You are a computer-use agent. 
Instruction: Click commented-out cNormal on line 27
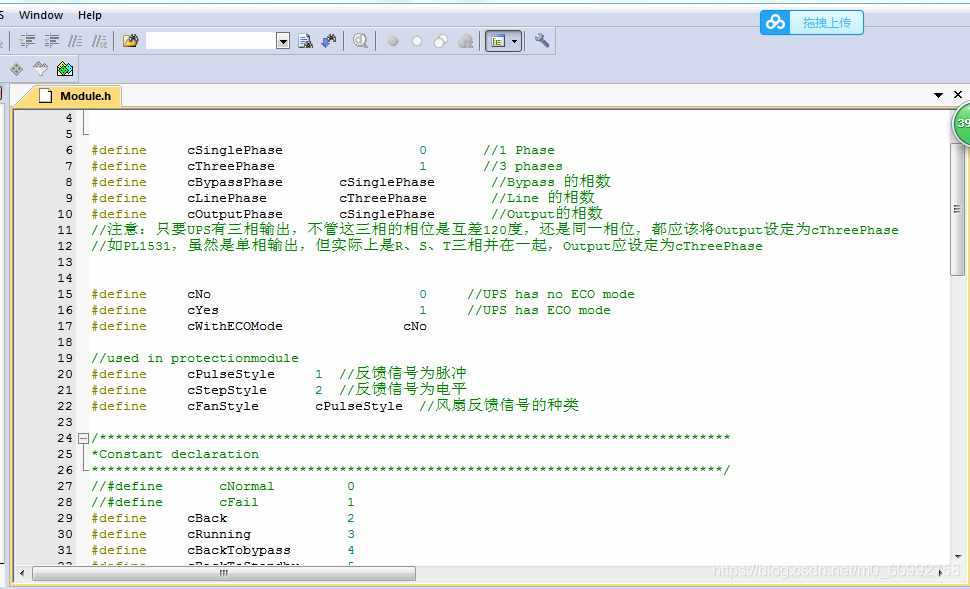(x=246, y=486)
